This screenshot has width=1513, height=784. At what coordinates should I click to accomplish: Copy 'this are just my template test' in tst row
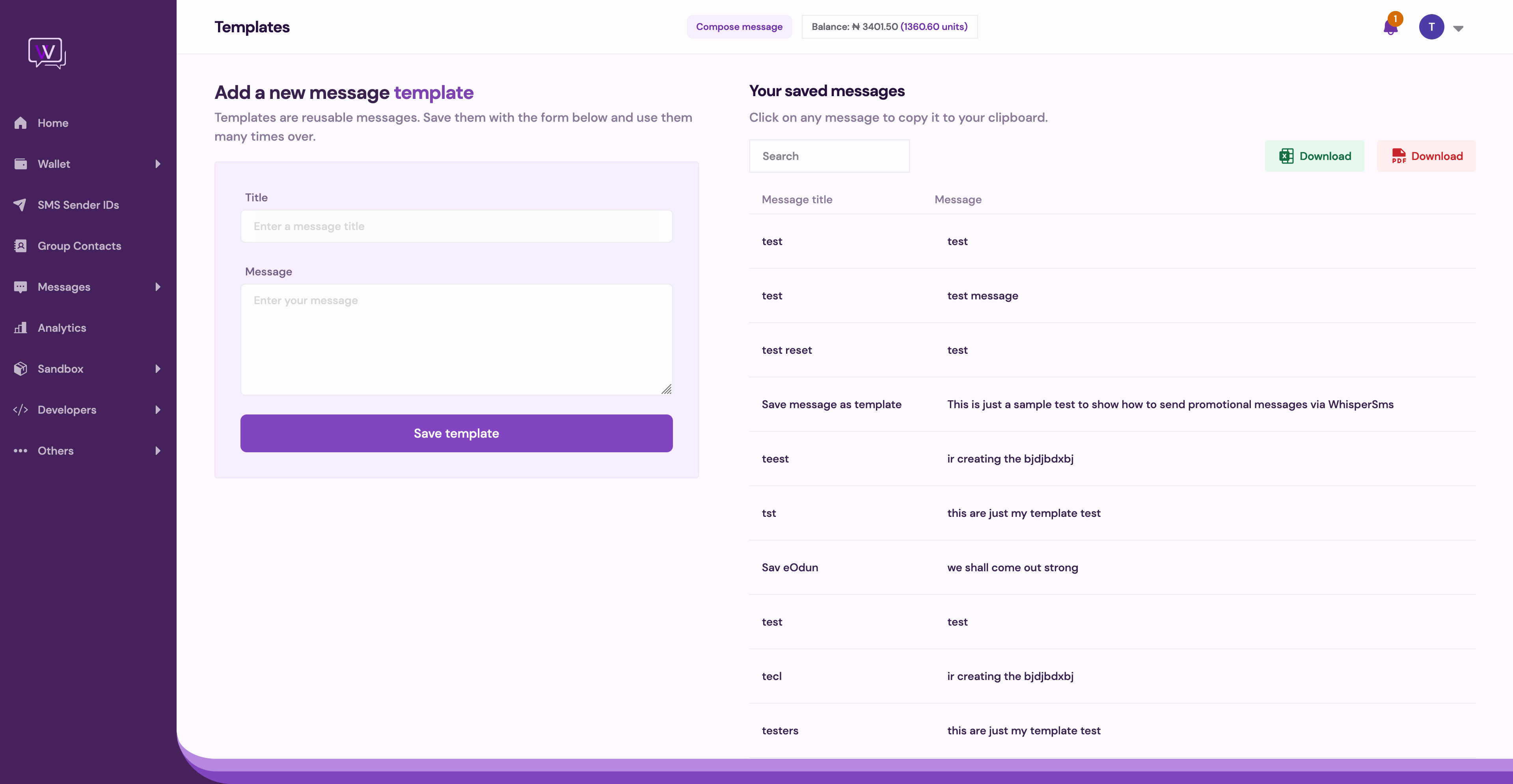coord(1024,513)
